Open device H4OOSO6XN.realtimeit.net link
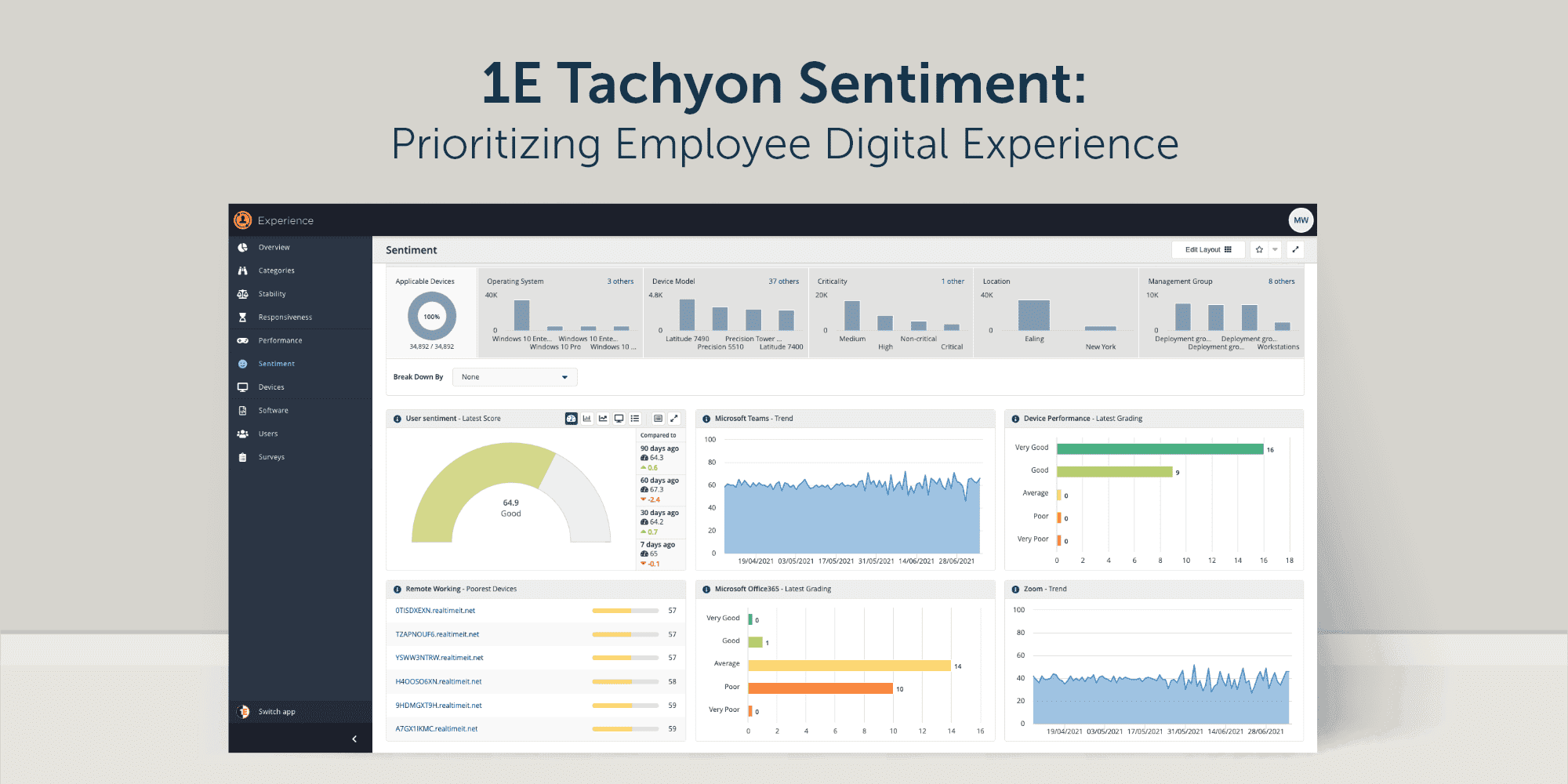 point(438,681)
